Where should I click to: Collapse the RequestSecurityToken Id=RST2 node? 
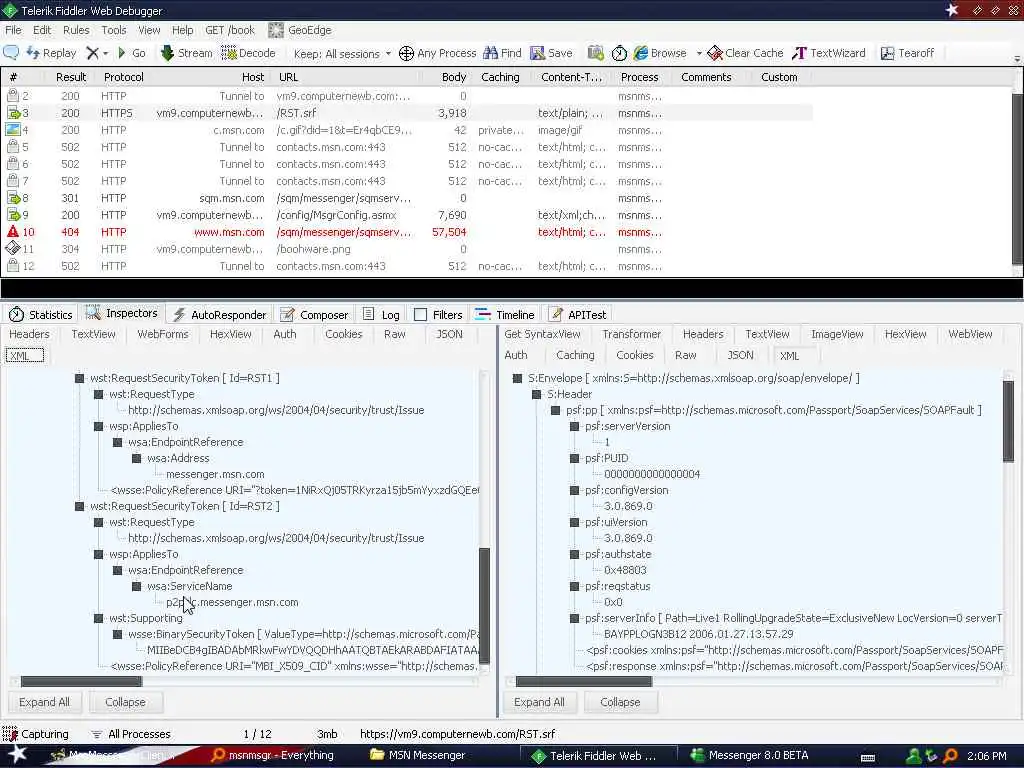pos(80,506)
